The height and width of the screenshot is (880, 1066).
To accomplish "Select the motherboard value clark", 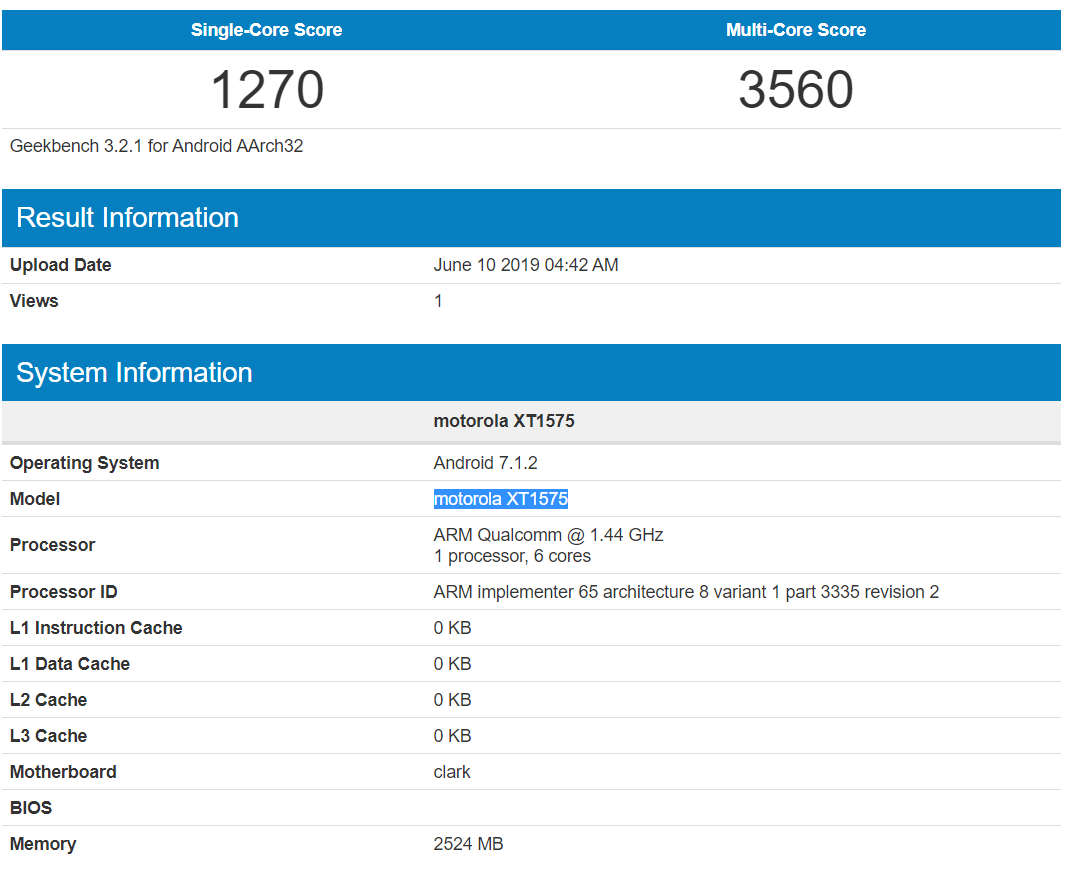I will tap(452, 773).
